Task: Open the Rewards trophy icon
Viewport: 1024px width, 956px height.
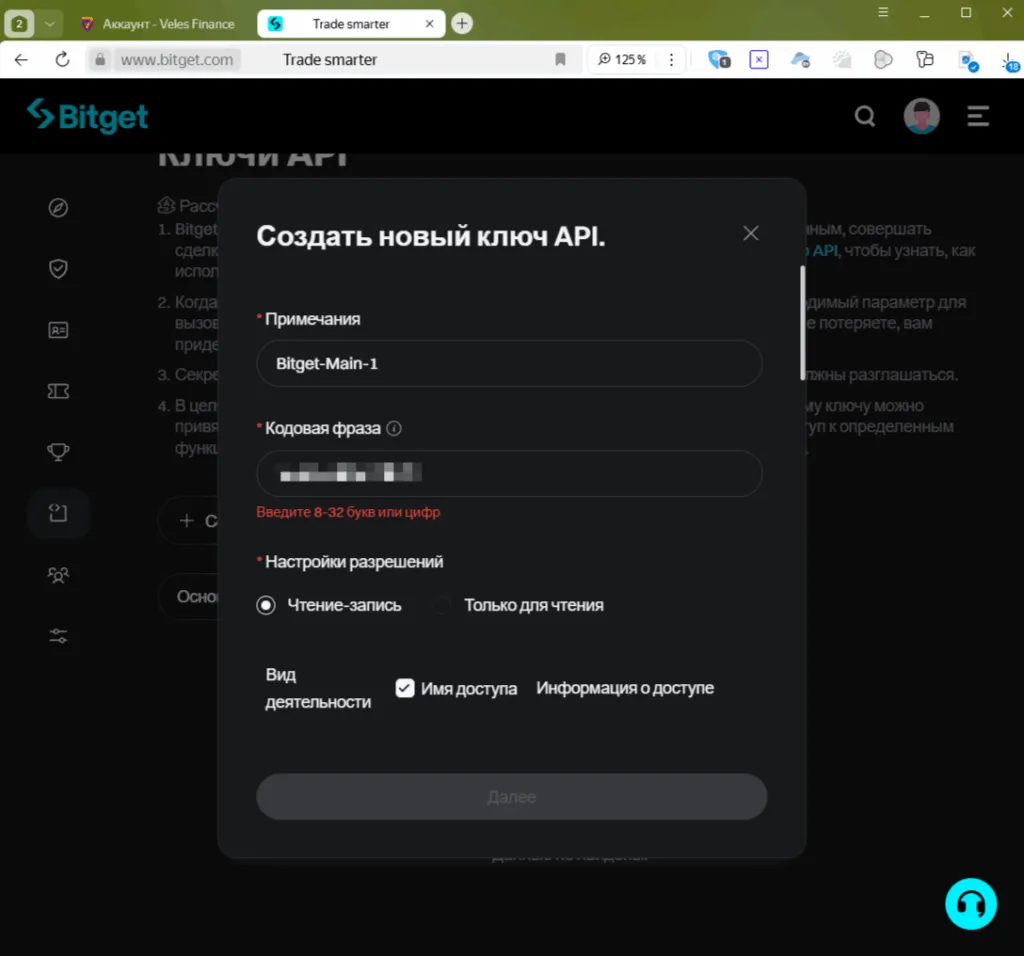Action: 58,451
